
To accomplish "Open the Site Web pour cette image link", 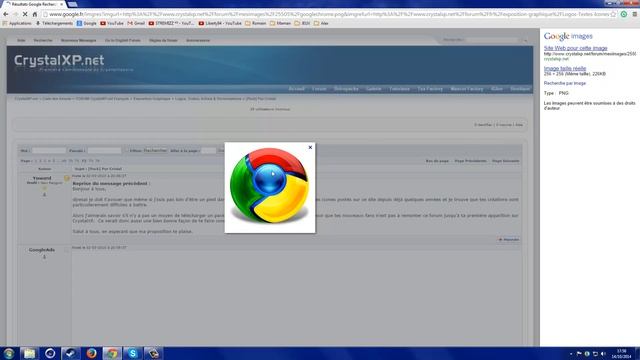I will coord(576,48).
